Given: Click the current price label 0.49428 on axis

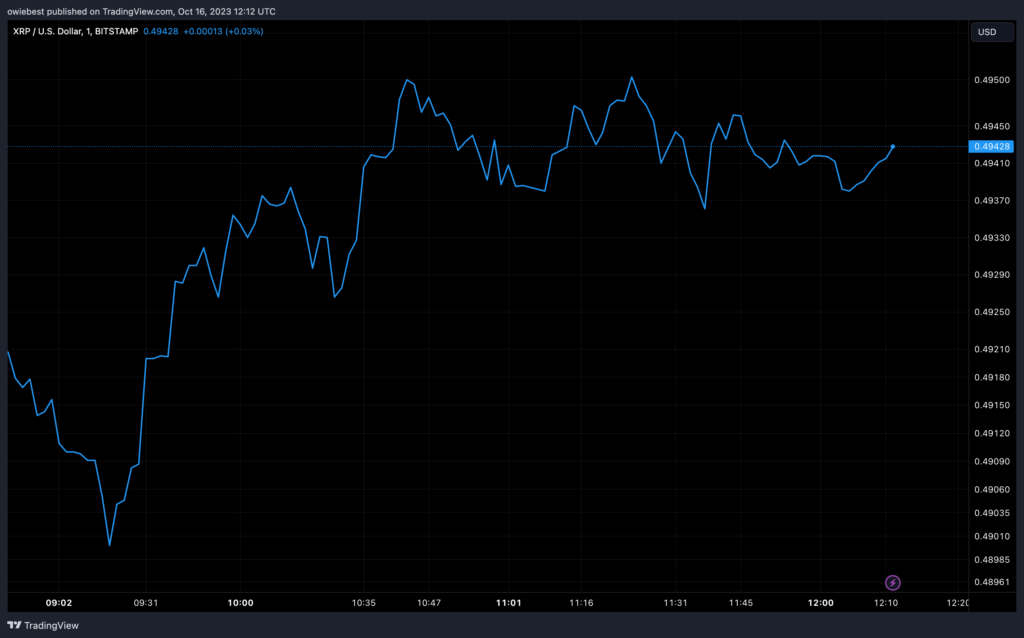Looking at the screenshot, I should click(x=991, y=146).
